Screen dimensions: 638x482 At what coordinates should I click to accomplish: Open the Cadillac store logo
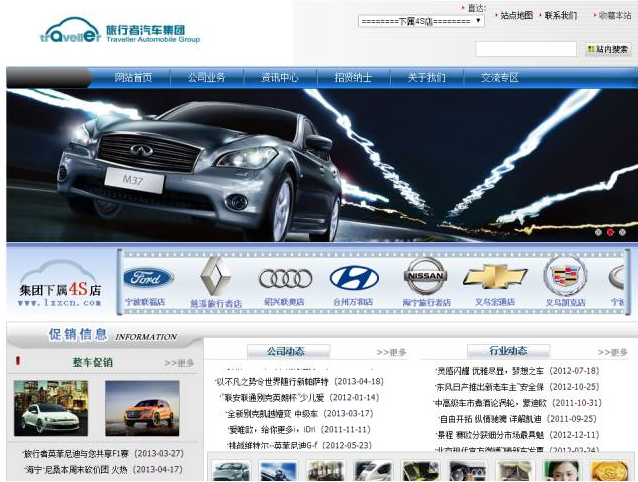click(565, 276)
